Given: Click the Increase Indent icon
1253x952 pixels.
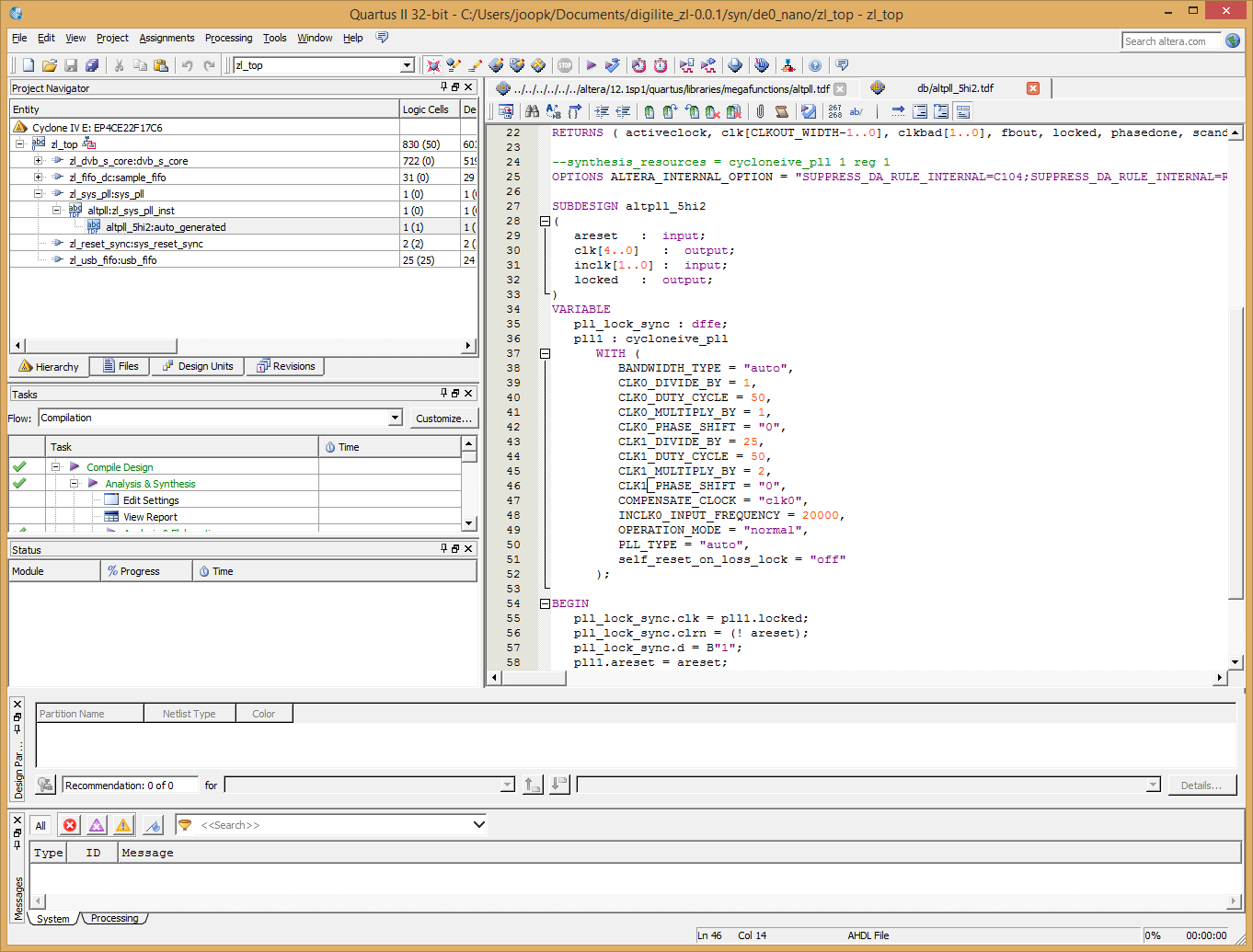Looking at the screenshot, I should tap(602, 111).
